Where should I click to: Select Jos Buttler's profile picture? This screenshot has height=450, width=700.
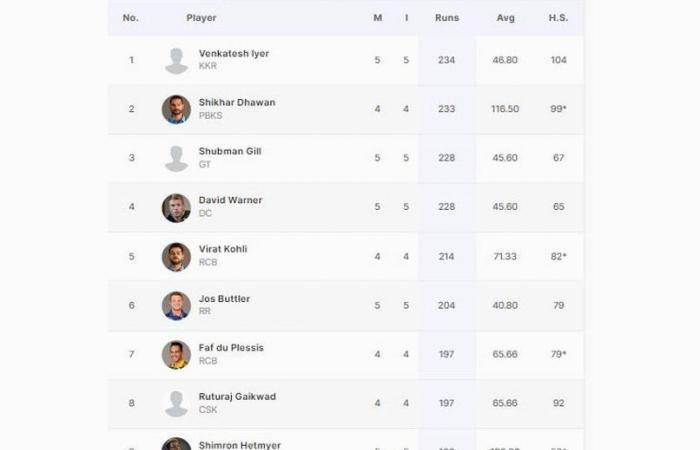tap(176, 306)
